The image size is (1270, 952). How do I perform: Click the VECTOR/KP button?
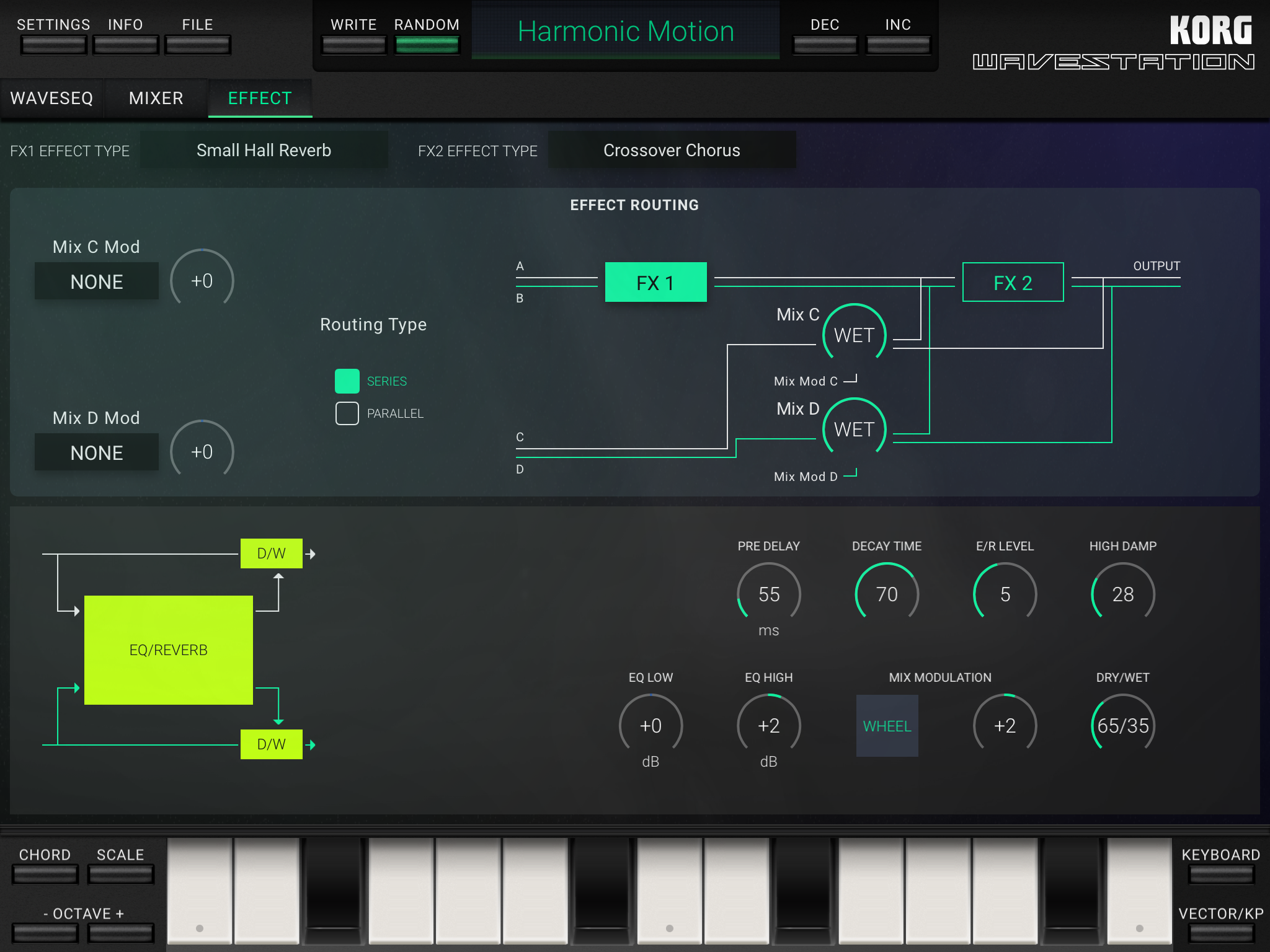[1222, 933]
